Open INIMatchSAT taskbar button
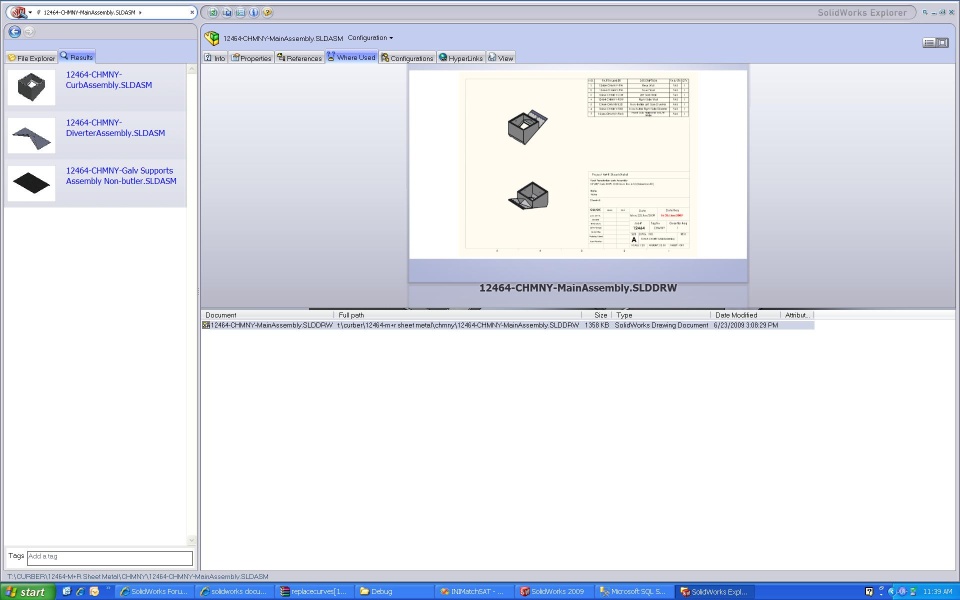 coord(473,591)
